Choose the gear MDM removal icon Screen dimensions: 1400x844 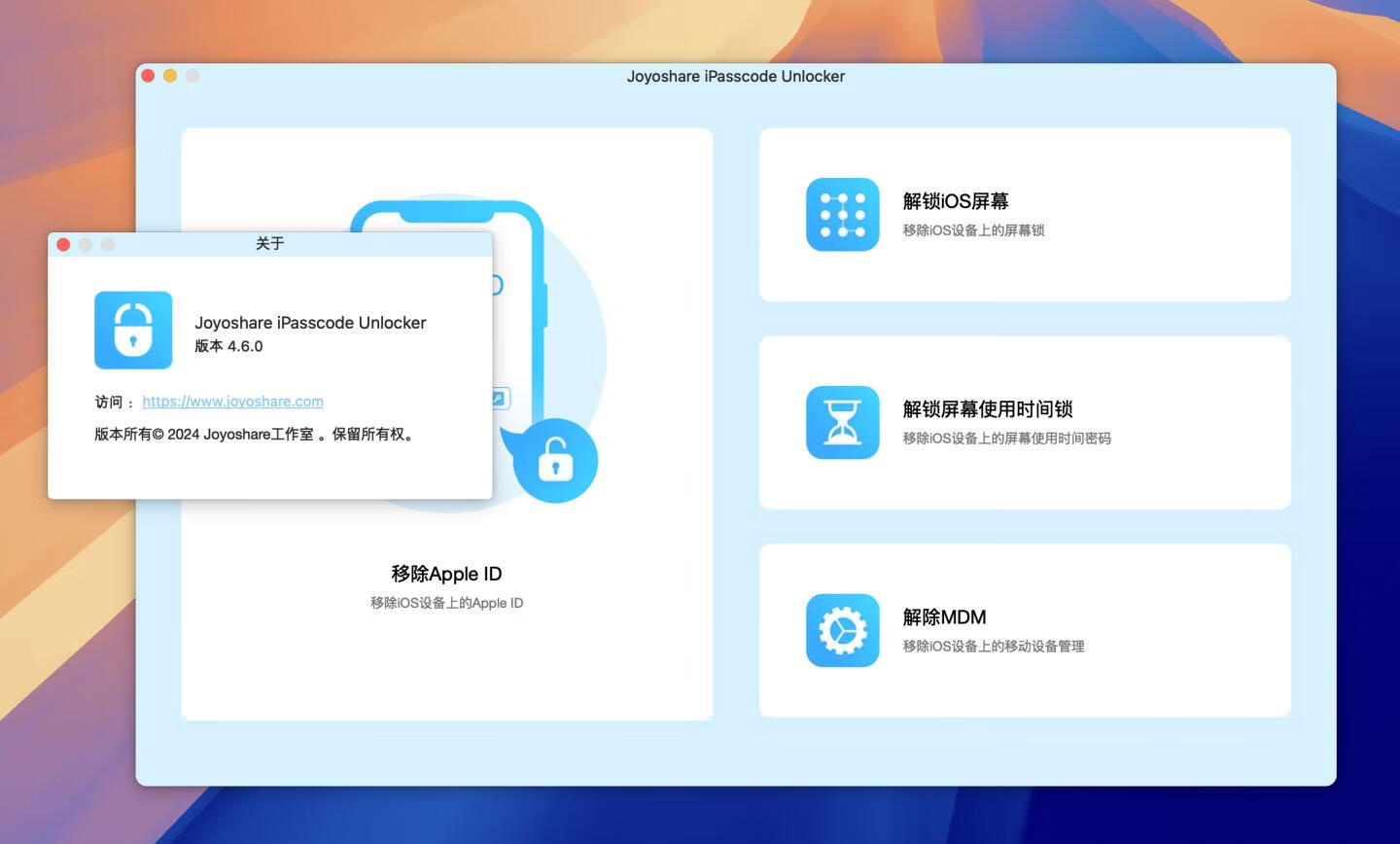843,631
